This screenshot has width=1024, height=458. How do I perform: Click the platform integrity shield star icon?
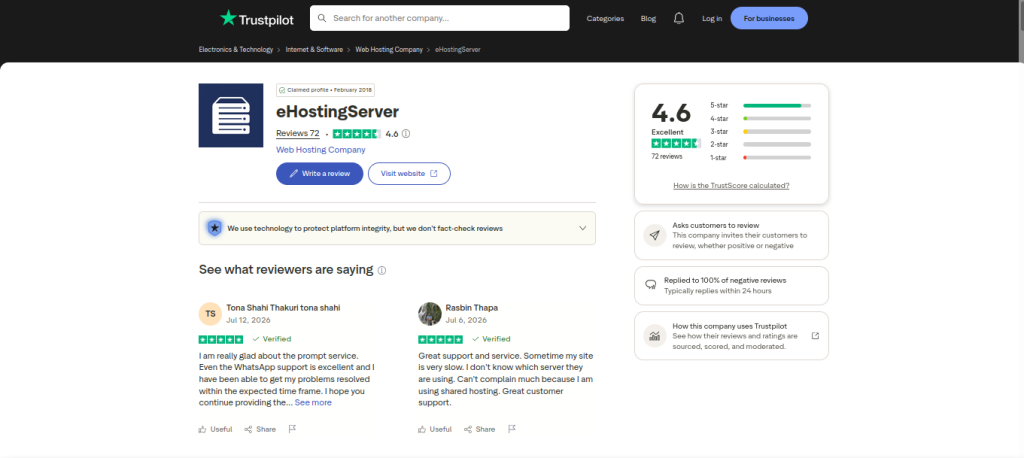[x=214, y=228]
